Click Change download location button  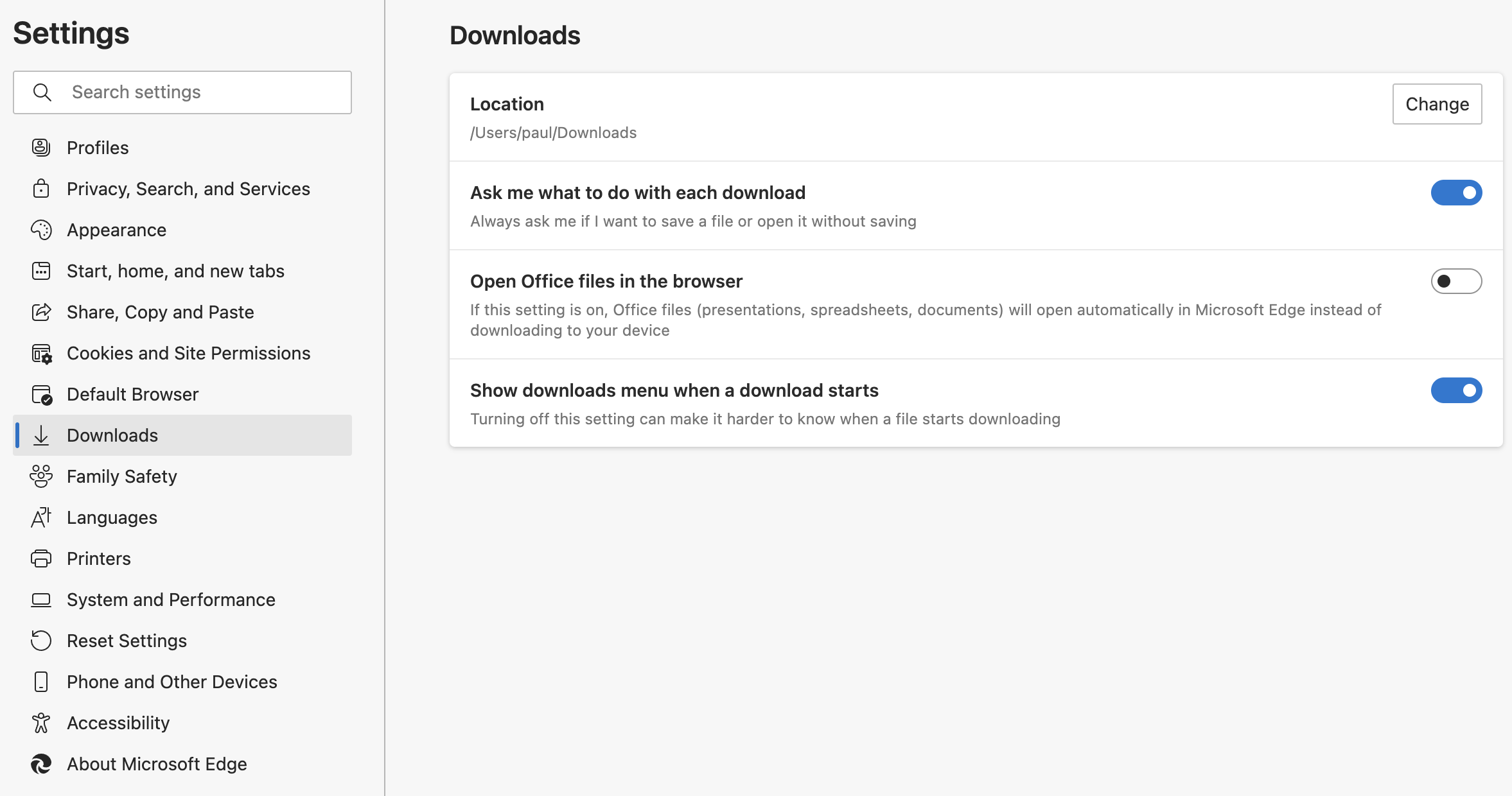[x=1437, y=104]
